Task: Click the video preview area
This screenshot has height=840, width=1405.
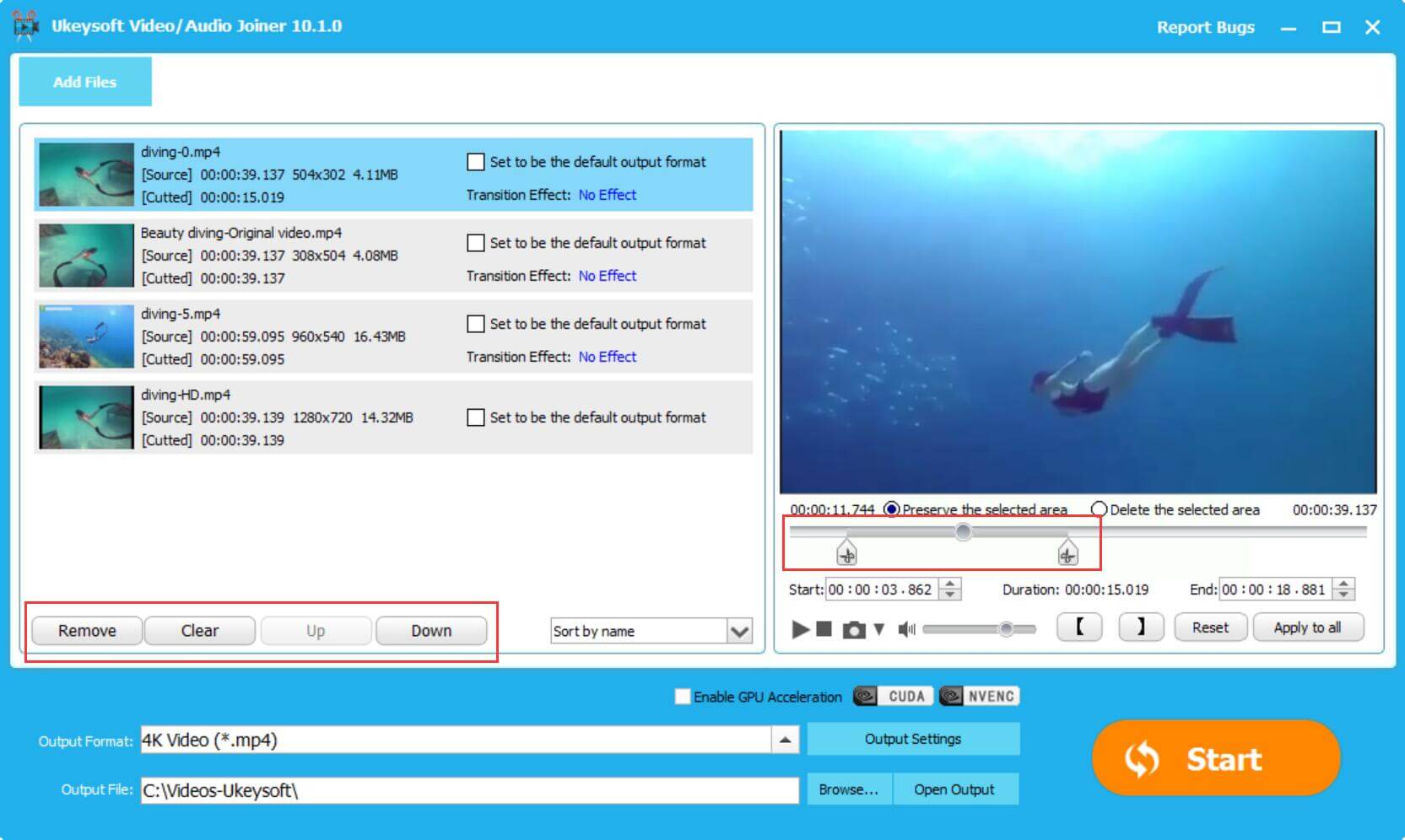Action: click(1078, 312)
